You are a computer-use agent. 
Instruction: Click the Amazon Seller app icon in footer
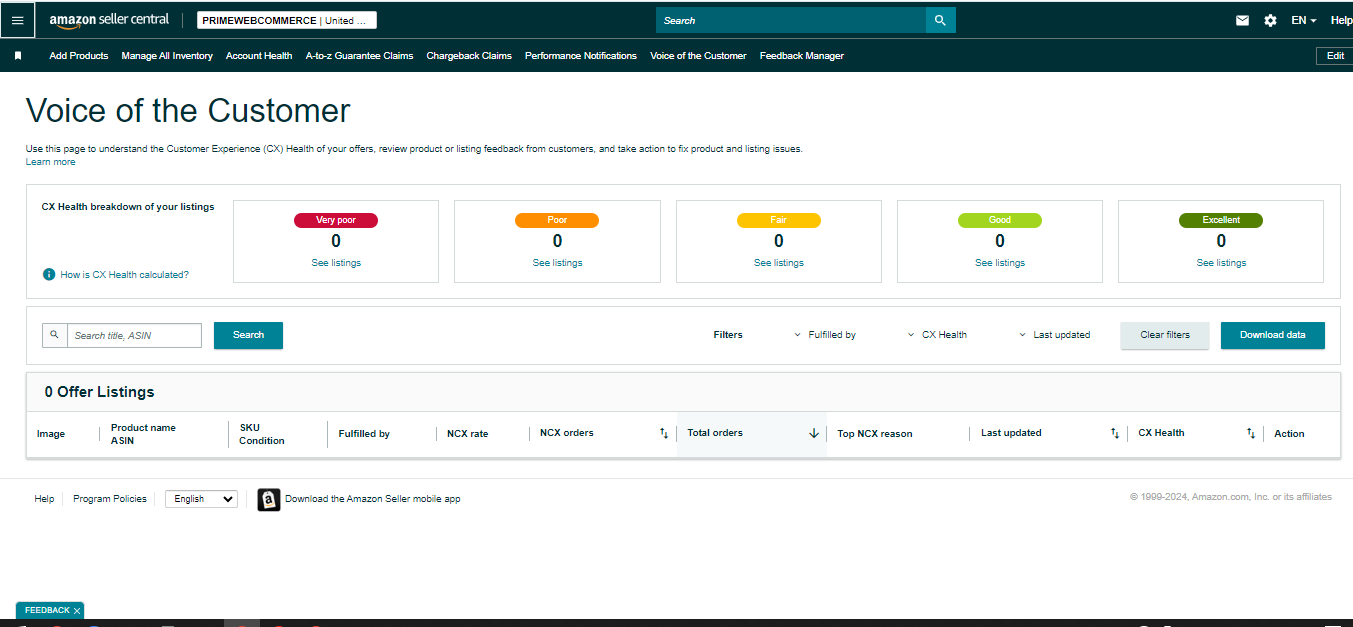(269, 499)
